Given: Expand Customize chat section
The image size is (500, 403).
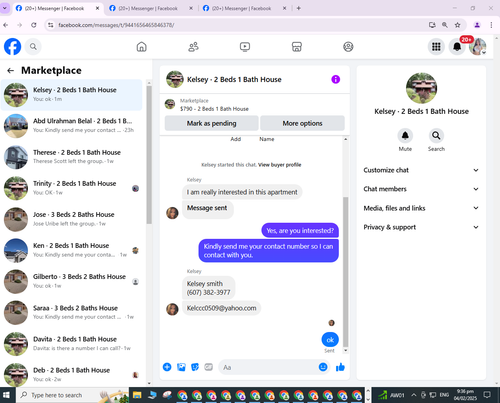Looking at the screenshot, I should point(421,170).
